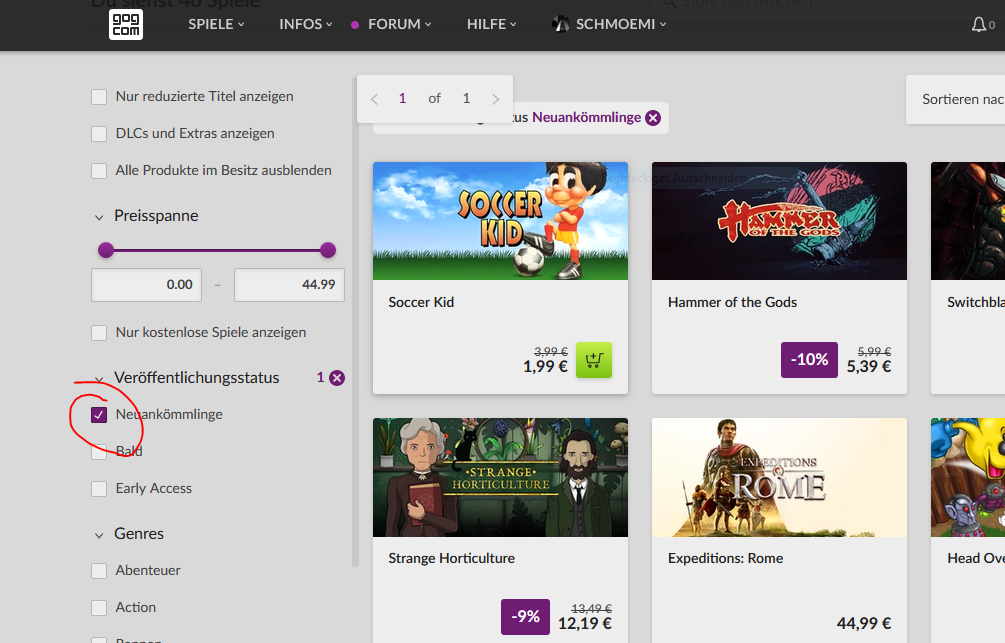1005x643 pixels.
Task: Collapse the Veröffentlichungsstatus section
Action: [99, 379]
